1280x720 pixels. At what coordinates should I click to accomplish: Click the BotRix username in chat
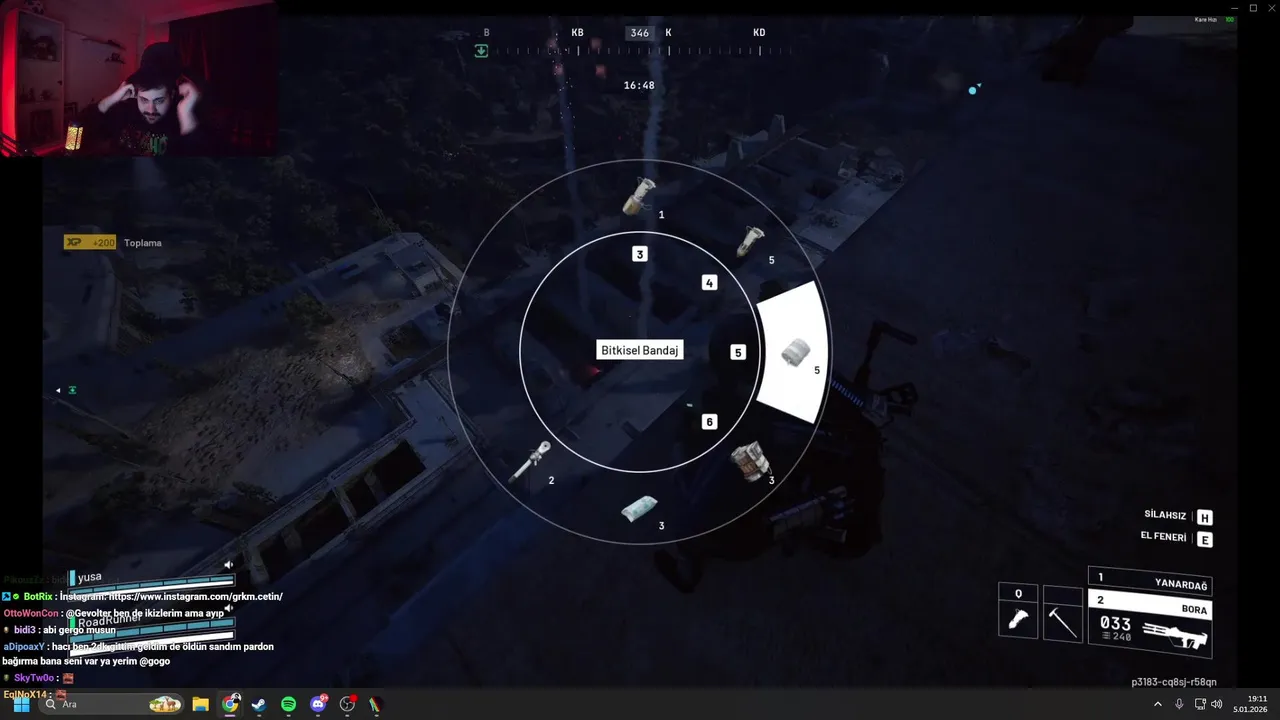[x=38, y=596]
